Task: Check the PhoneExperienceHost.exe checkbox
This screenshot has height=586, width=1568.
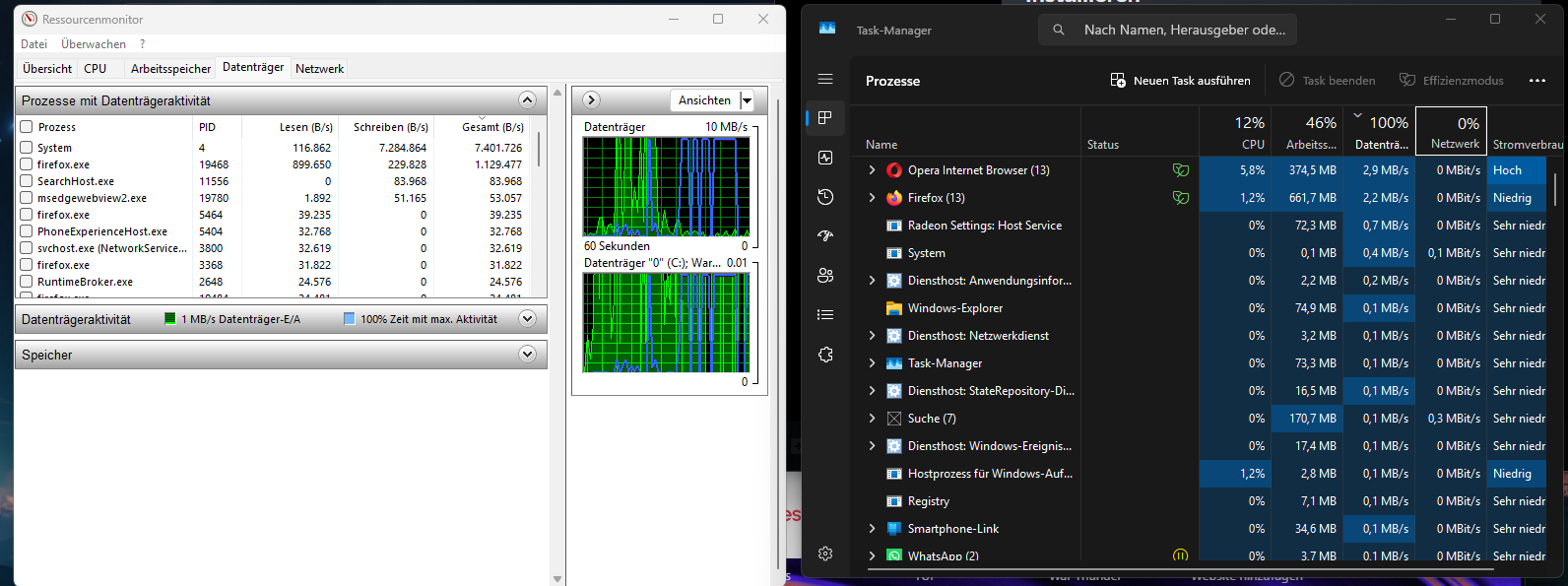Action: 27,231
